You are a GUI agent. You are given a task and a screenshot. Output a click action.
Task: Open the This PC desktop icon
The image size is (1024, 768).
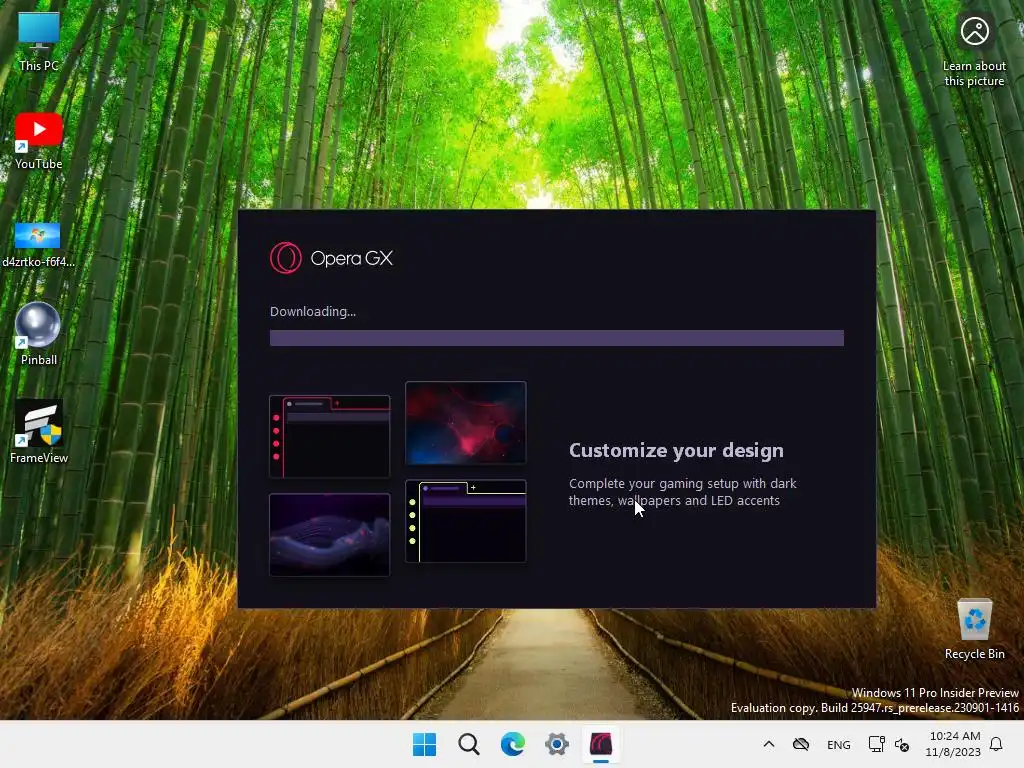pyautogui.click(x=39, y=42)
